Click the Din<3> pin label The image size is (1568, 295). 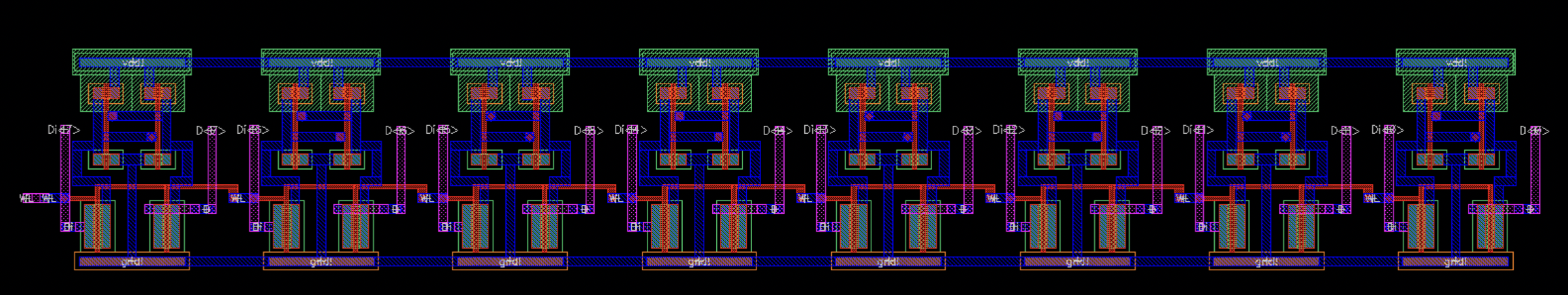[x=820, y=130]
